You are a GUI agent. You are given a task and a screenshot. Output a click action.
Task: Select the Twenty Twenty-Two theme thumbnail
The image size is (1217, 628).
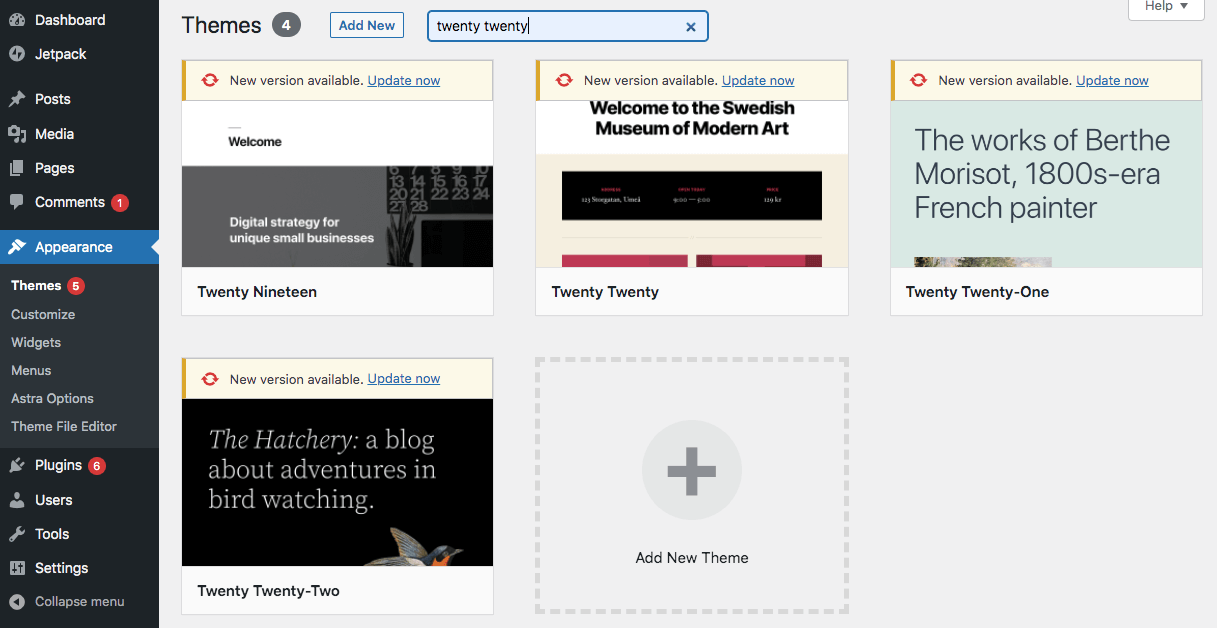point(337,482)
